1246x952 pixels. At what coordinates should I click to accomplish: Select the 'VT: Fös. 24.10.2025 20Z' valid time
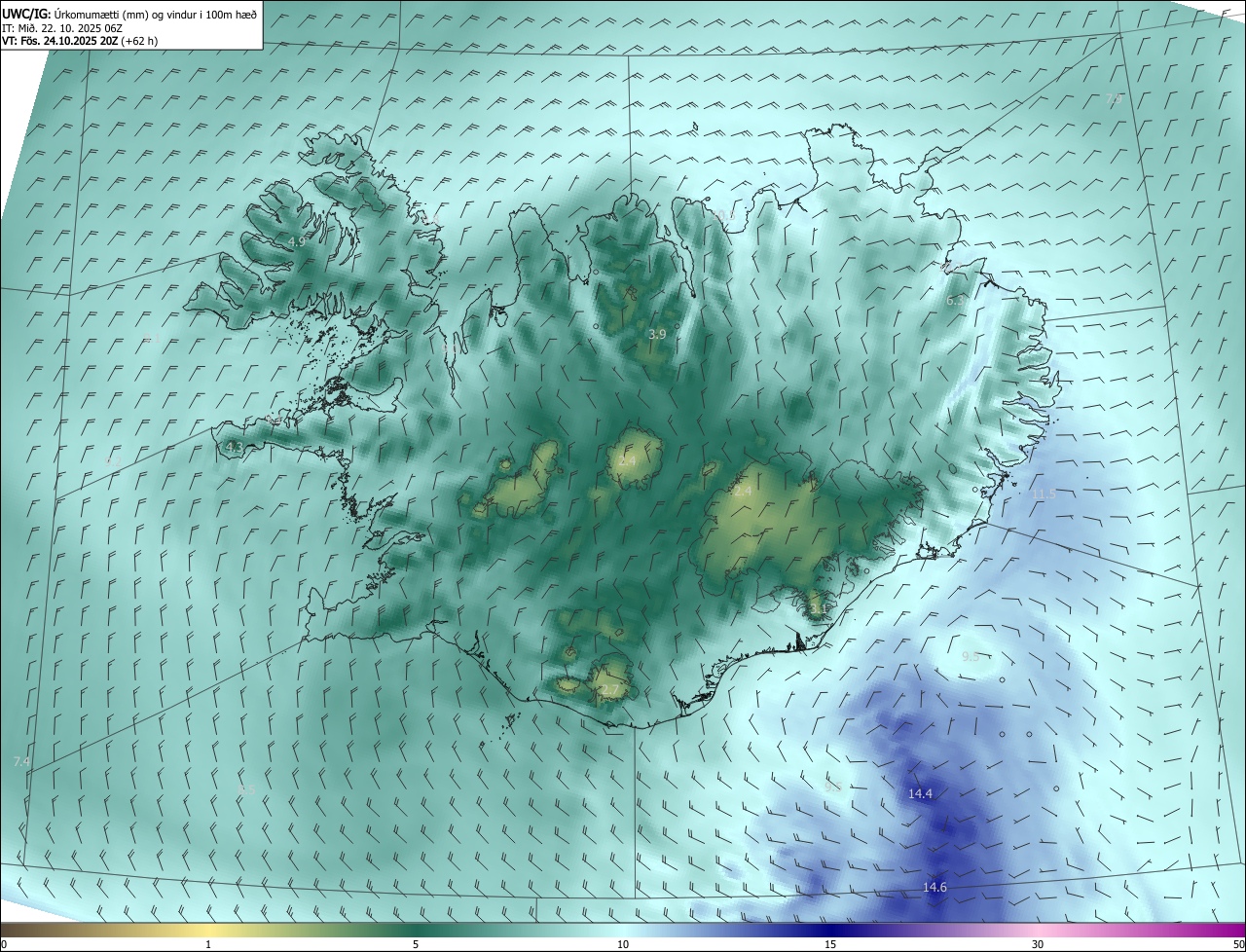(59, 41)
